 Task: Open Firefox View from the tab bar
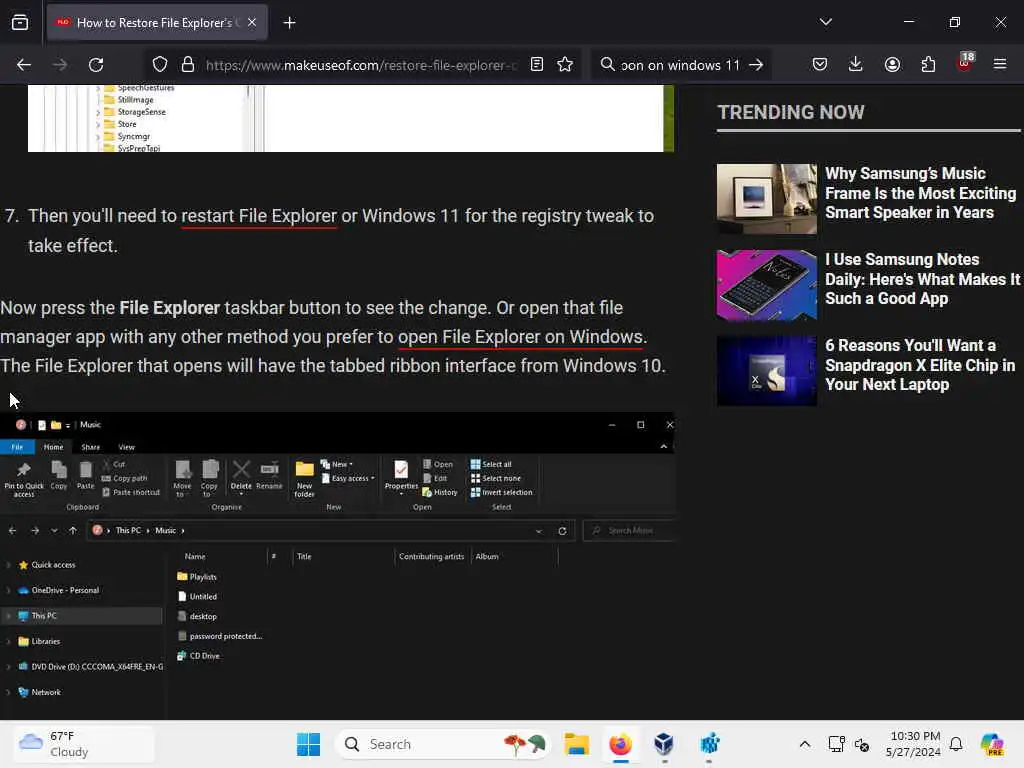coord(20,23)
